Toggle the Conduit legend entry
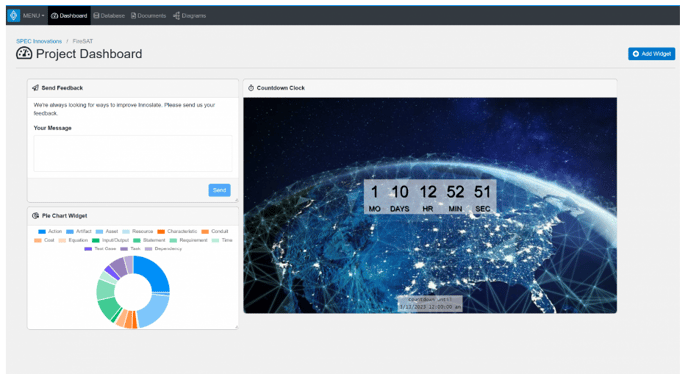Viewport: 688px width, 374px height. (215, 231)
